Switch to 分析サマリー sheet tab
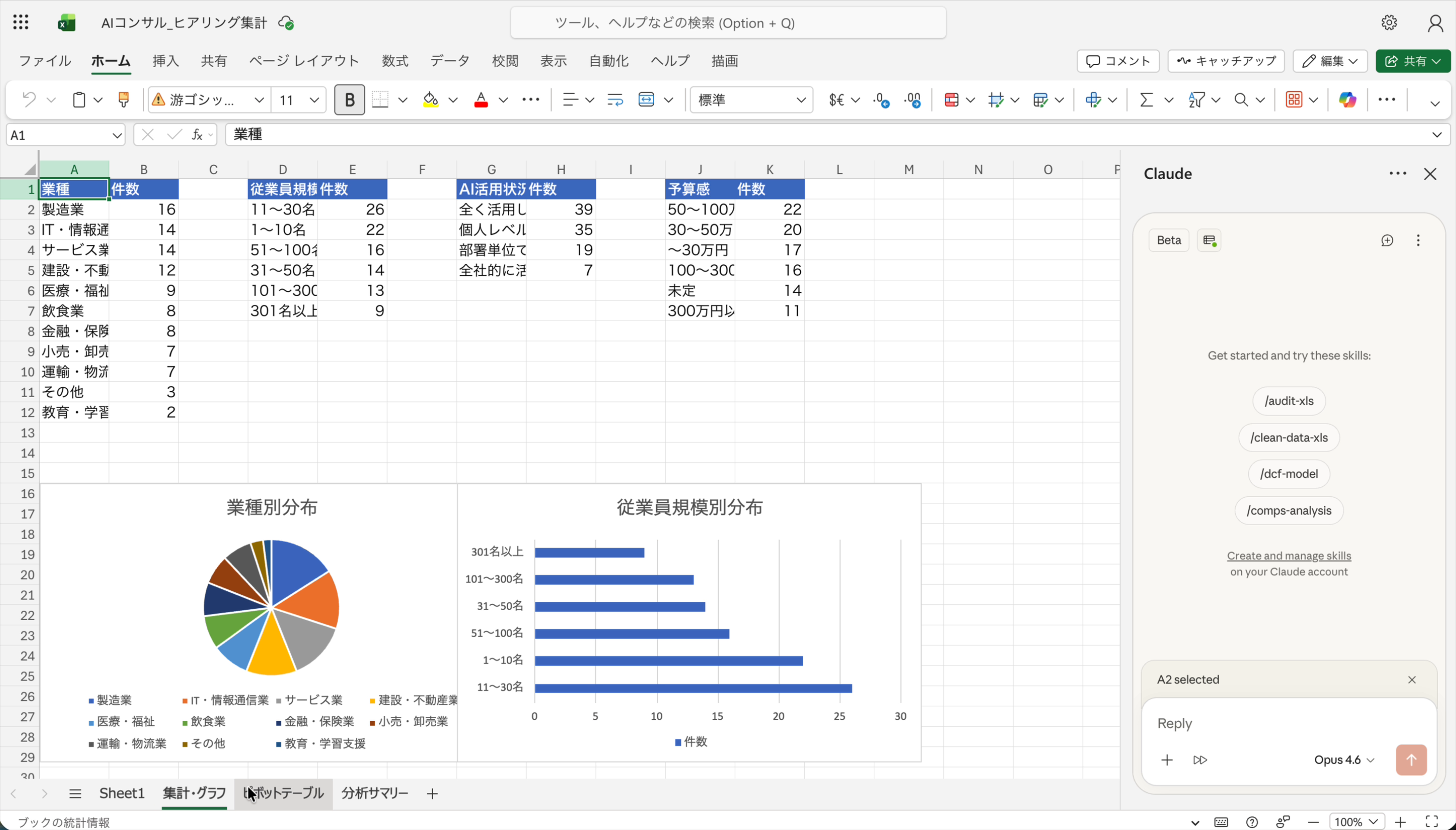Image resolution: width=1456 pixels, height=830 pixels. click(374, 793)
